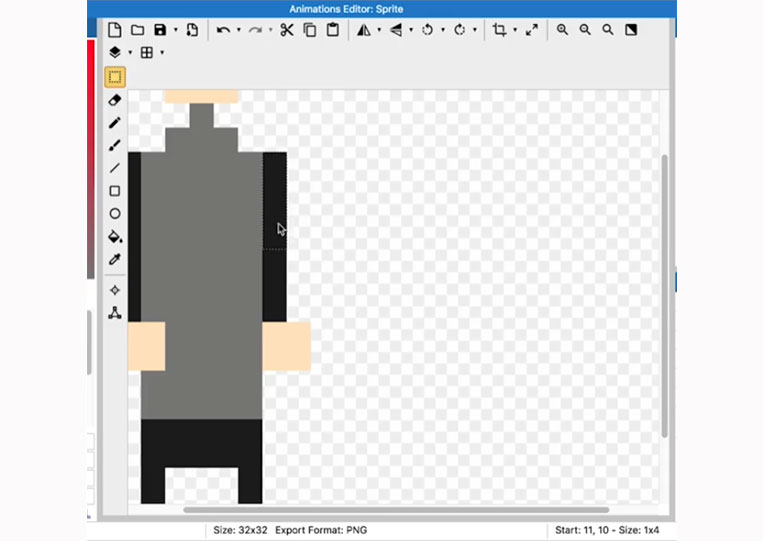Toggle the grid display icon

[146, 52]
